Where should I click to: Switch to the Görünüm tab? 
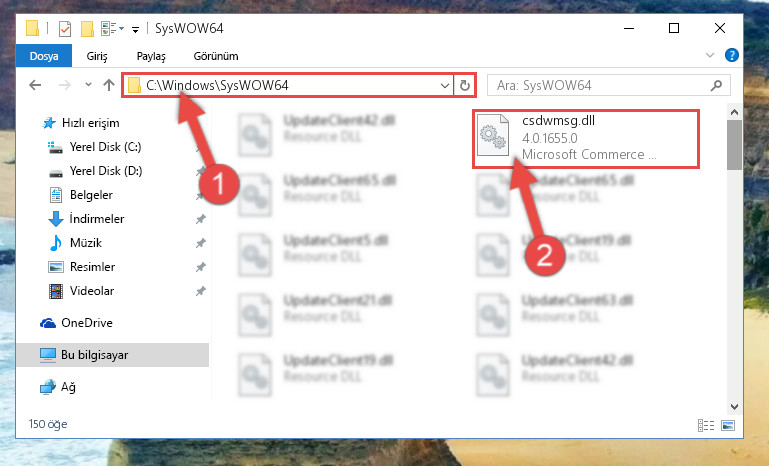tap(216, 56)
